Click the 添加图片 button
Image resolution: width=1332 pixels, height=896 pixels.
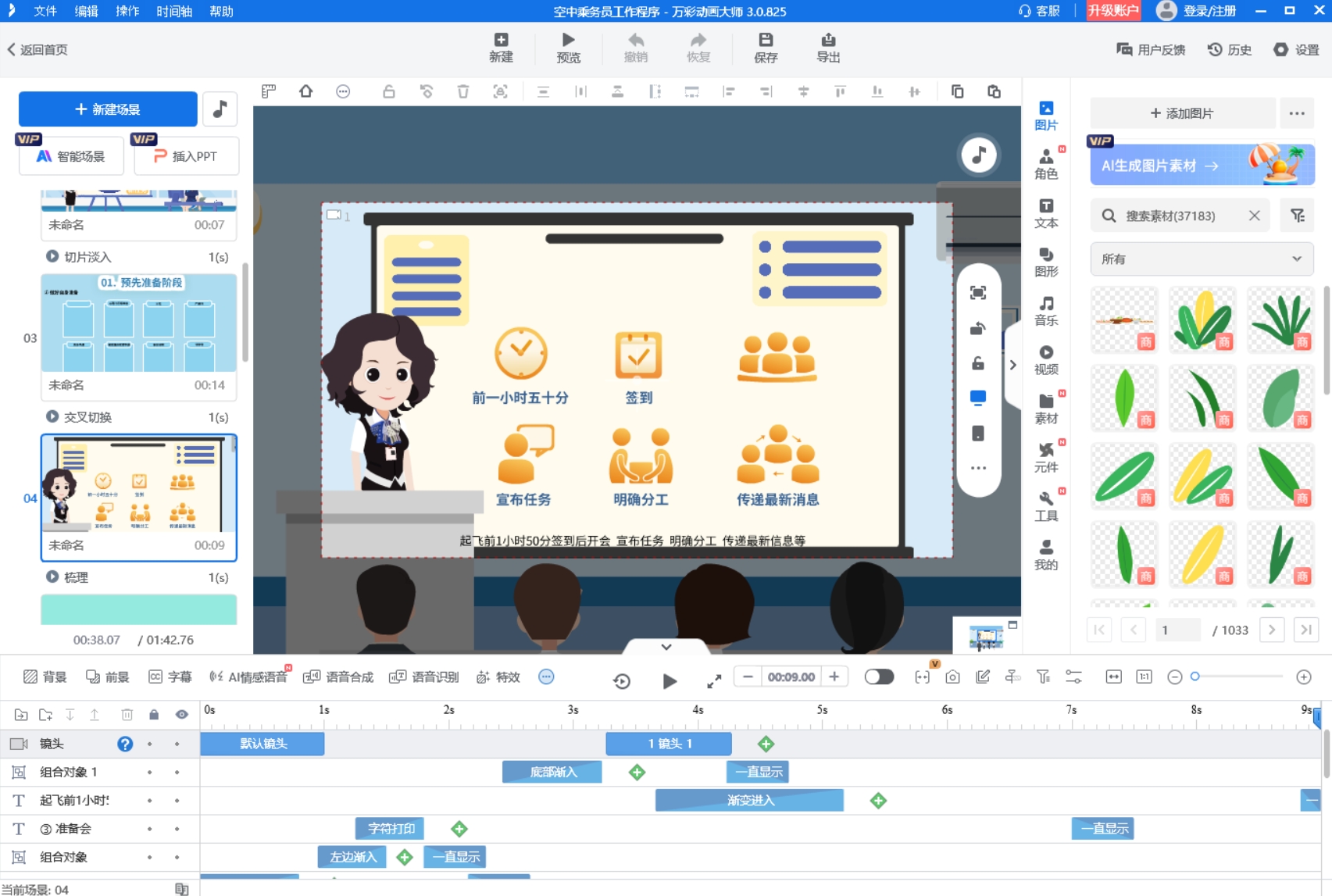pyautogui.click(x=1182, y=113)
